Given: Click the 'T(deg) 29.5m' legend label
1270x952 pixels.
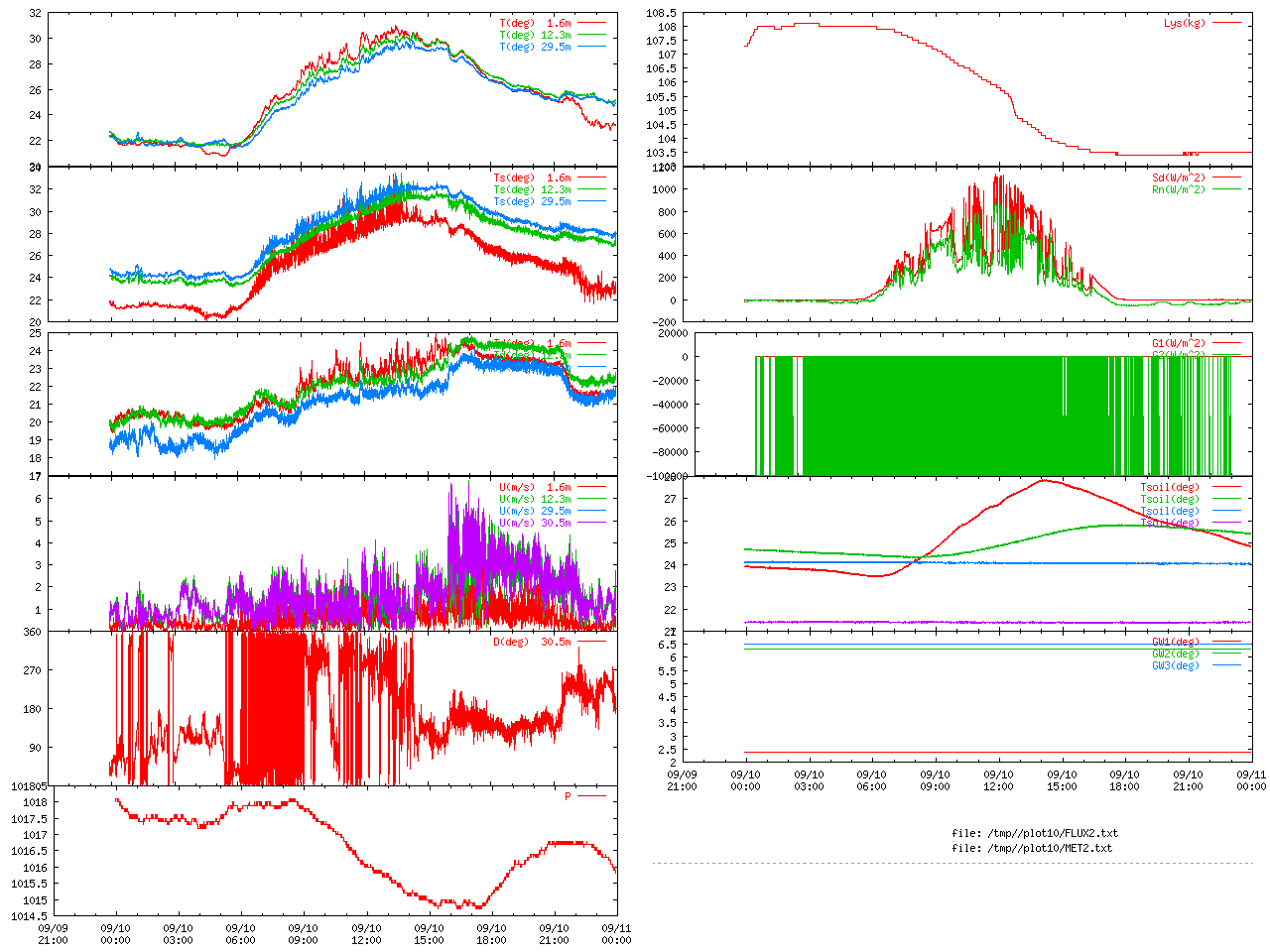Looking at the screenshot, I should coord(535,47).
